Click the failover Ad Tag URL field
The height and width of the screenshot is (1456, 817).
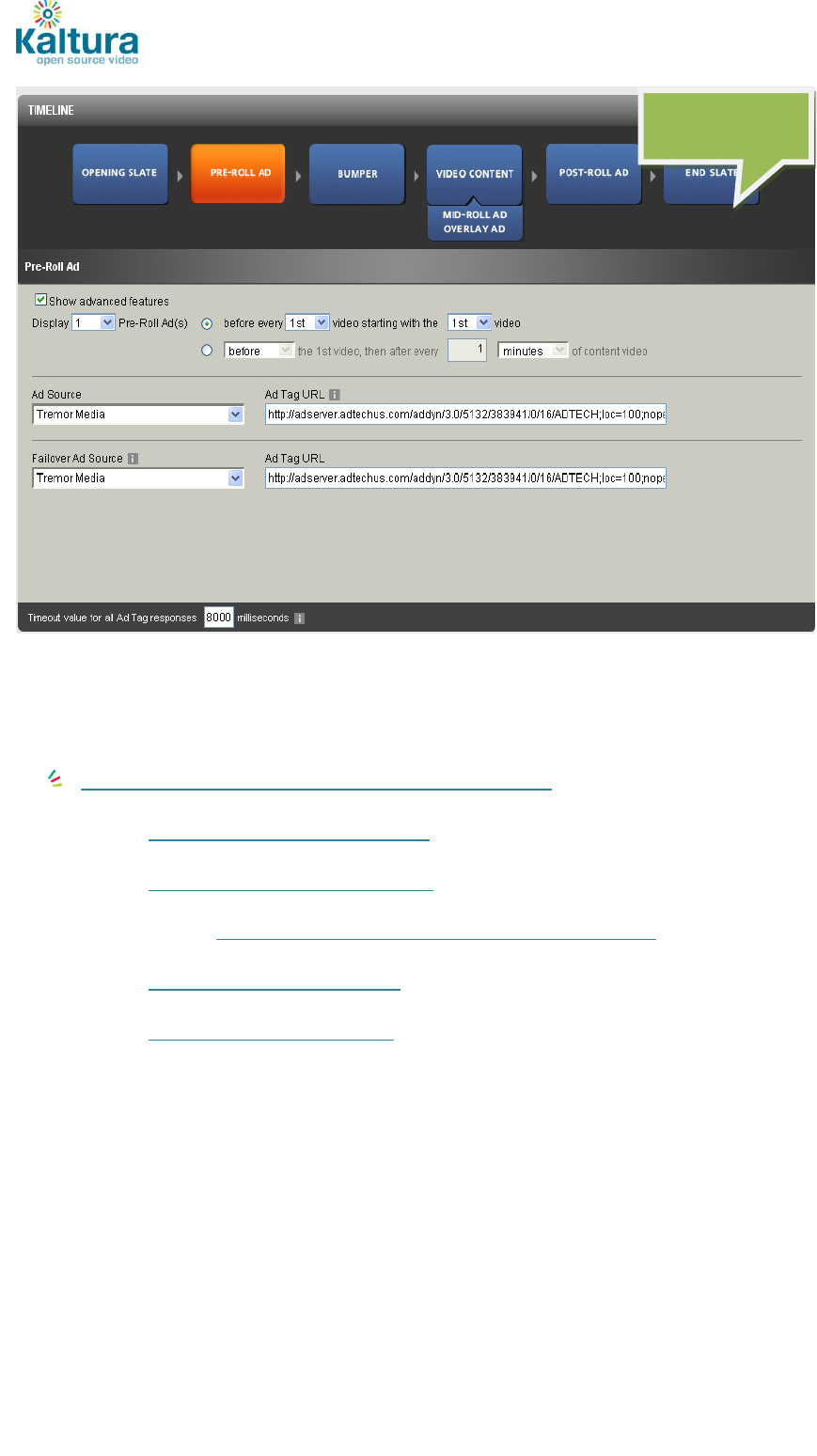[465, 478]
